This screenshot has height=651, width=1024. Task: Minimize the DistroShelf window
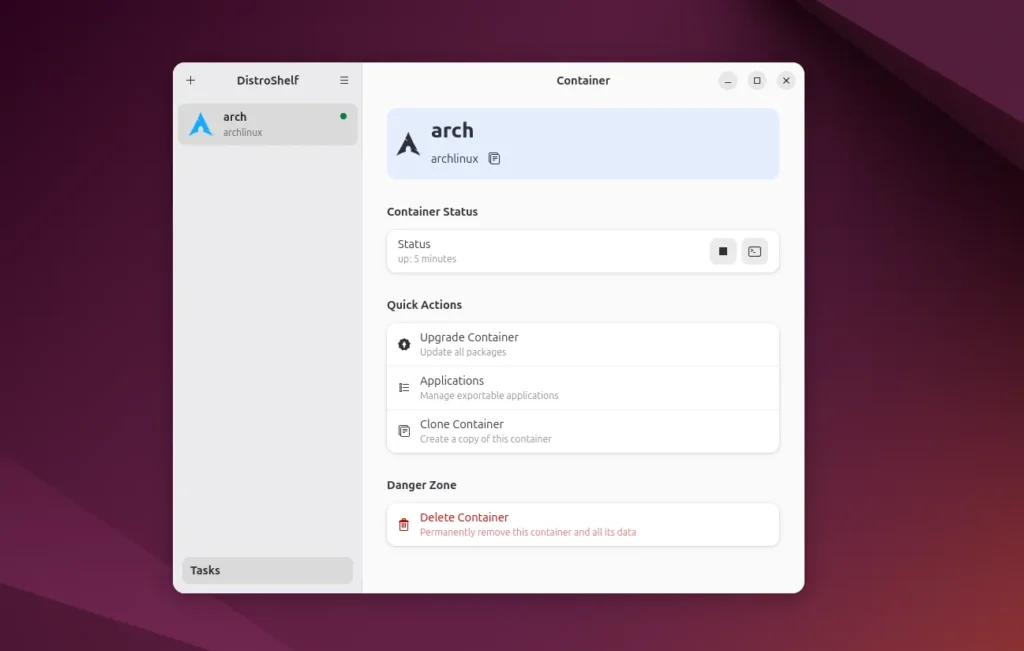[728, 80]
